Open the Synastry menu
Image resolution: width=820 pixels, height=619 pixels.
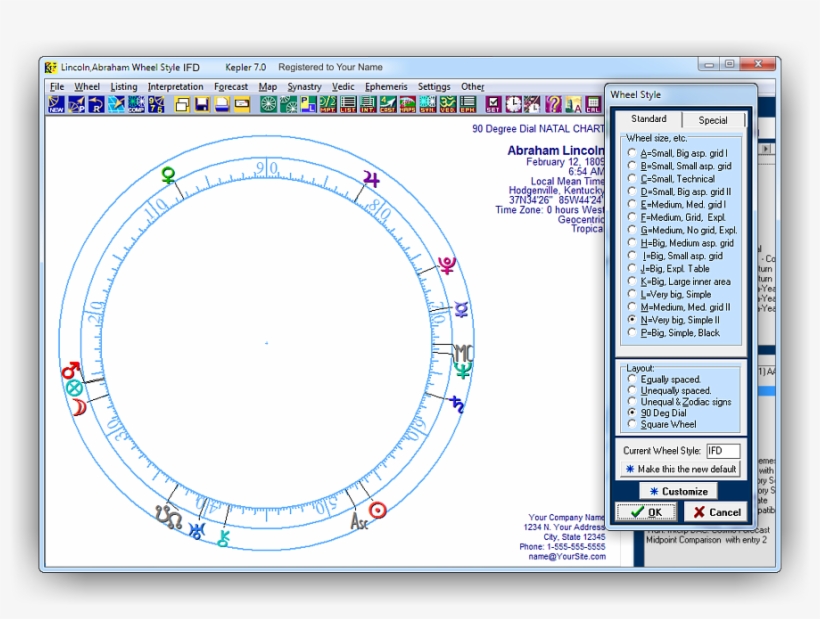pyautogui.click(x=304, y=87)
